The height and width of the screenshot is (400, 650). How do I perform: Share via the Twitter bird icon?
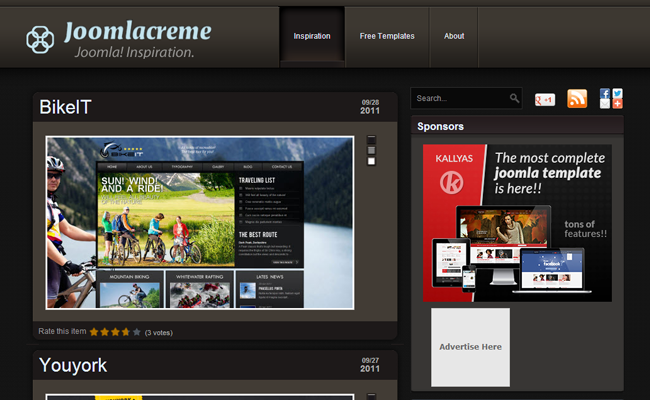[617, 93]
